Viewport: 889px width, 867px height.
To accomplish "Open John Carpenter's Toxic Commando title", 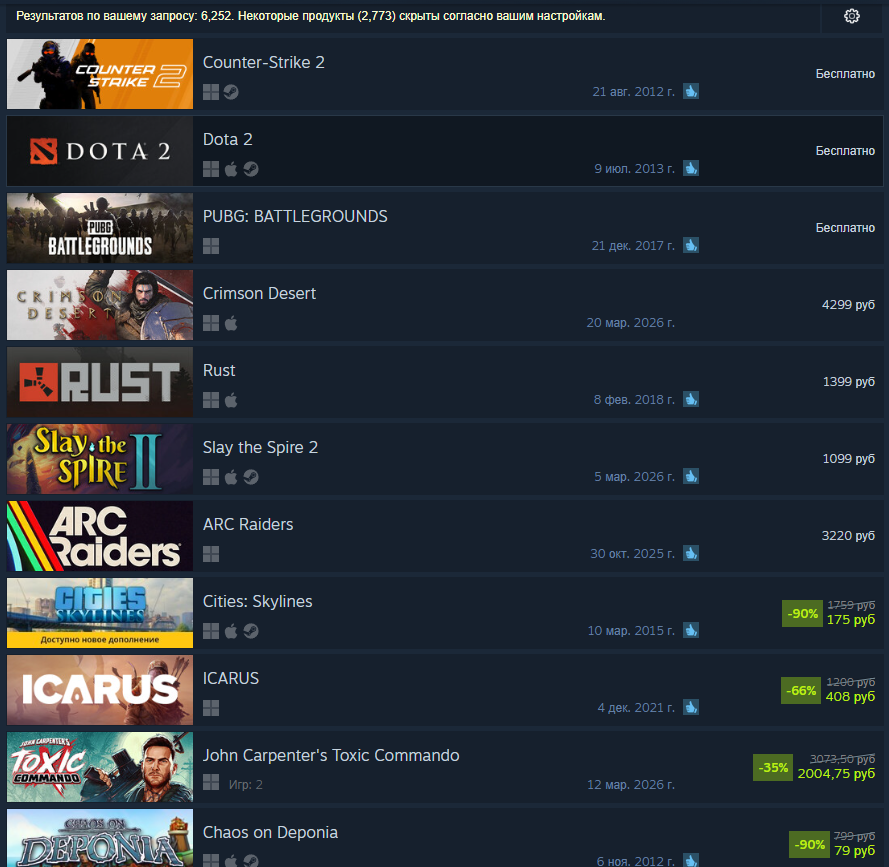I will pyautogui.click(x=331, y=755).
